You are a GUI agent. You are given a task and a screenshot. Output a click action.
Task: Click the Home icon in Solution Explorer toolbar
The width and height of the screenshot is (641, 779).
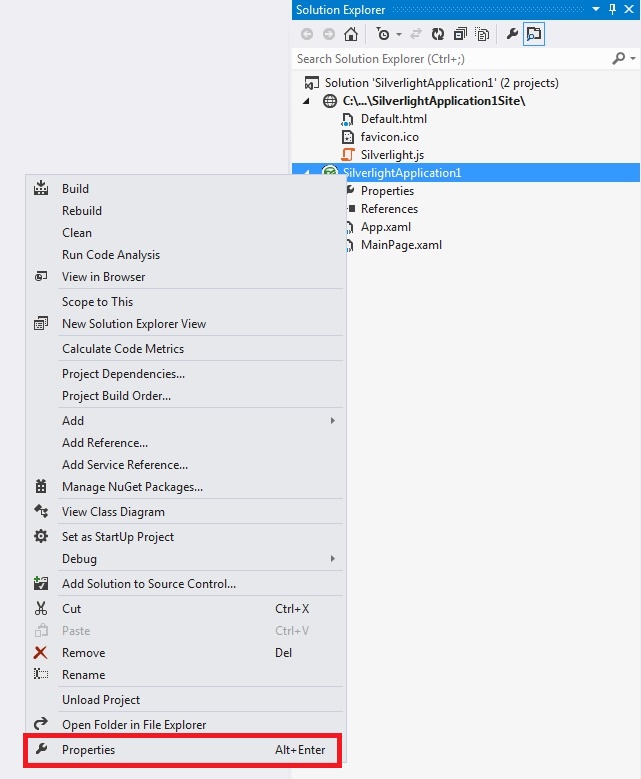(x=350, y=34)
